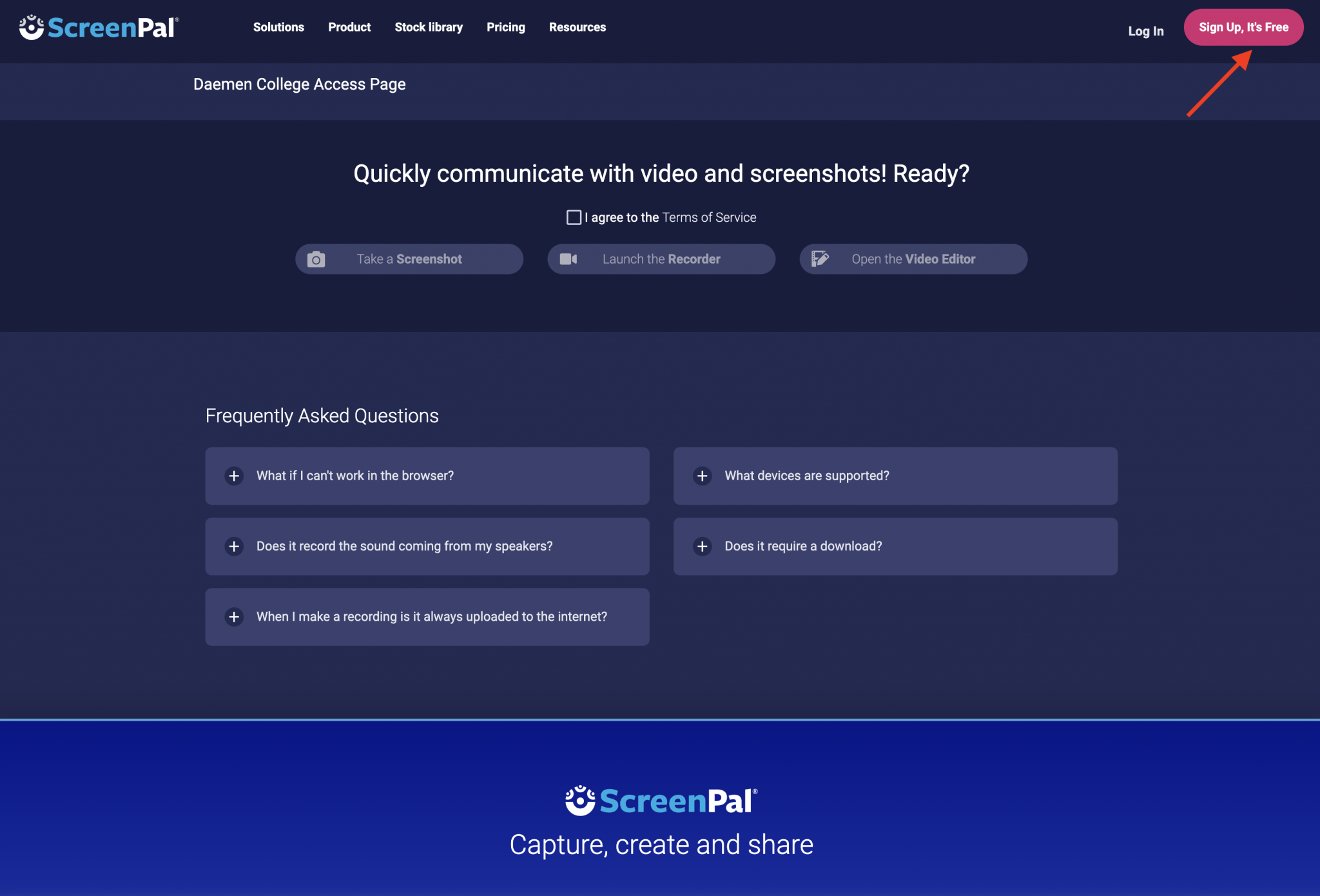The image size is (1320, 896).
Task: Open the Resources menu
Action: [x=577, y=27]
